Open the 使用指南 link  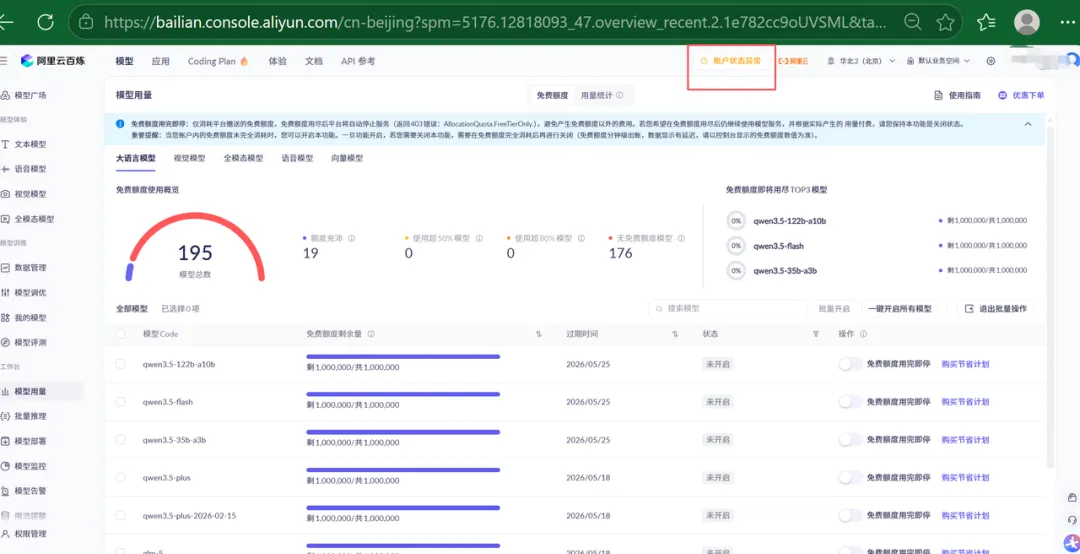pos(957,95)
